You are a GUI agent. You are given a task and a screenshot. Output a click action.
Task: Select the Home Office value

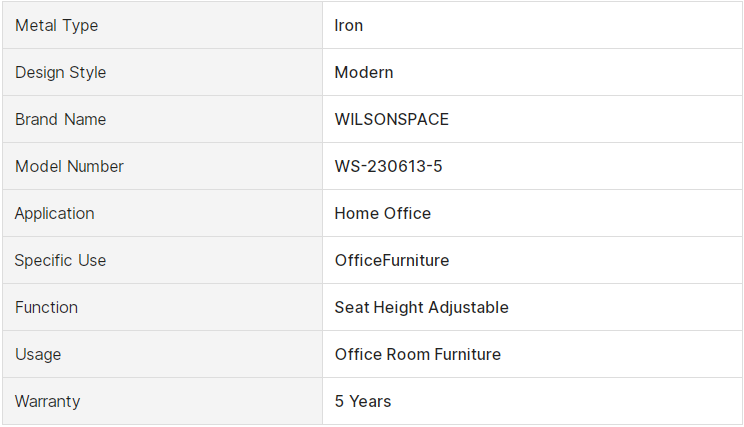coord(382,213)
